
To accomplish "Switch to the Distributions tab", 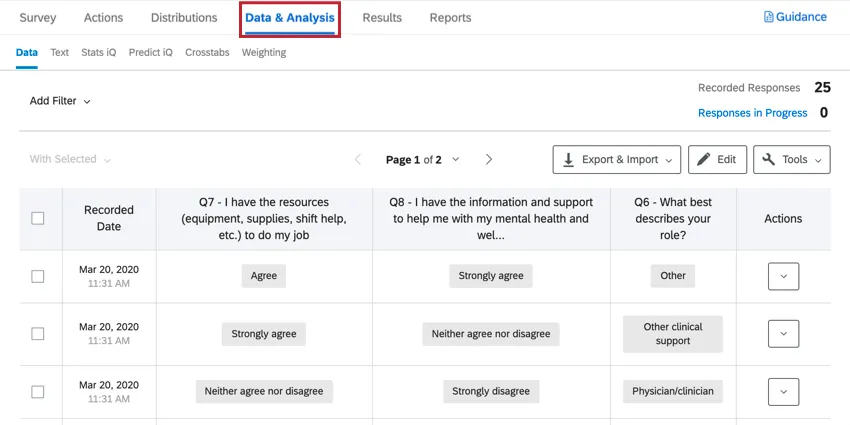I will tap(184, 18).
